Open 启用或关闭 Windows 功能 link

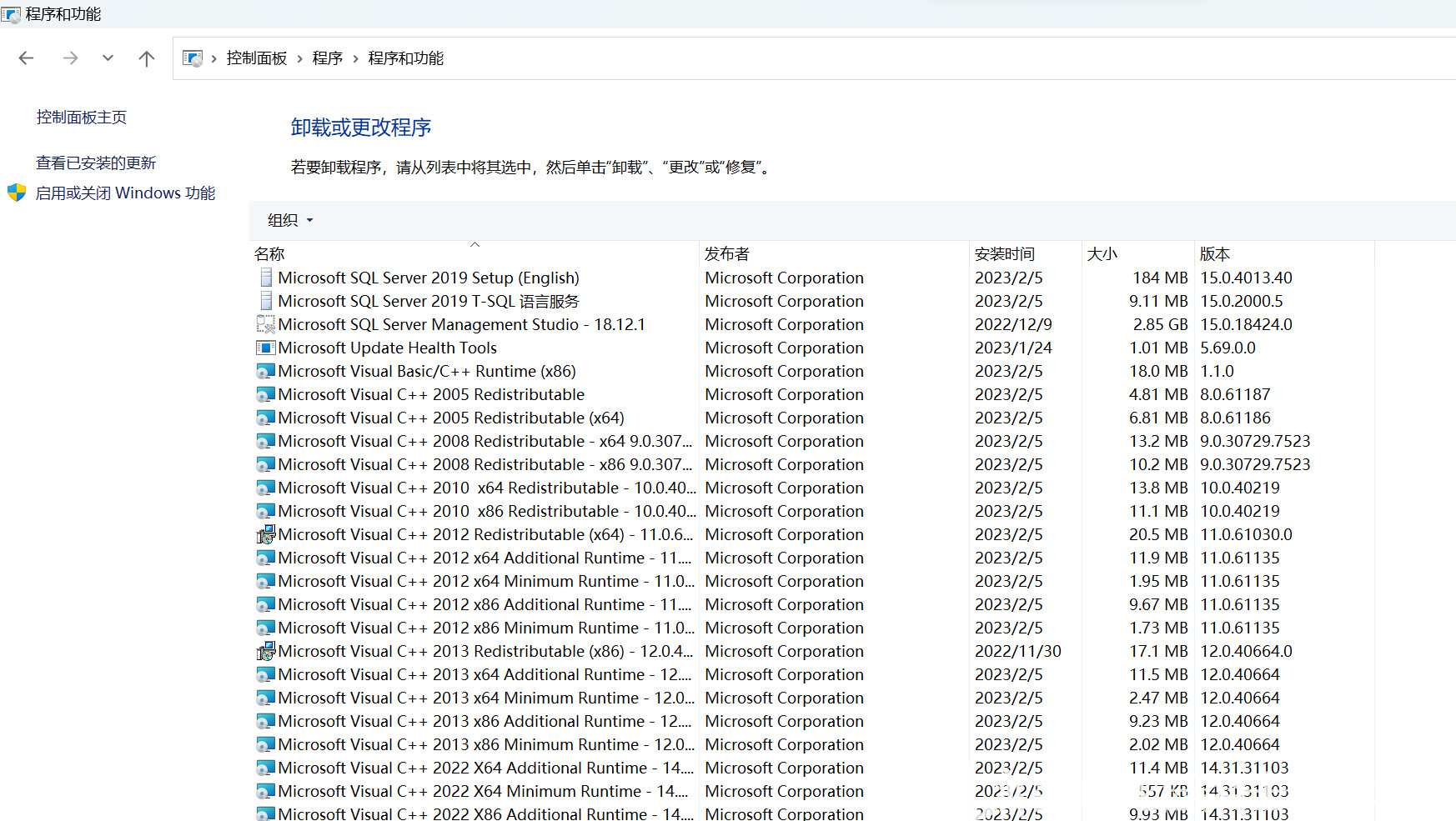click(x=125, y=193)
